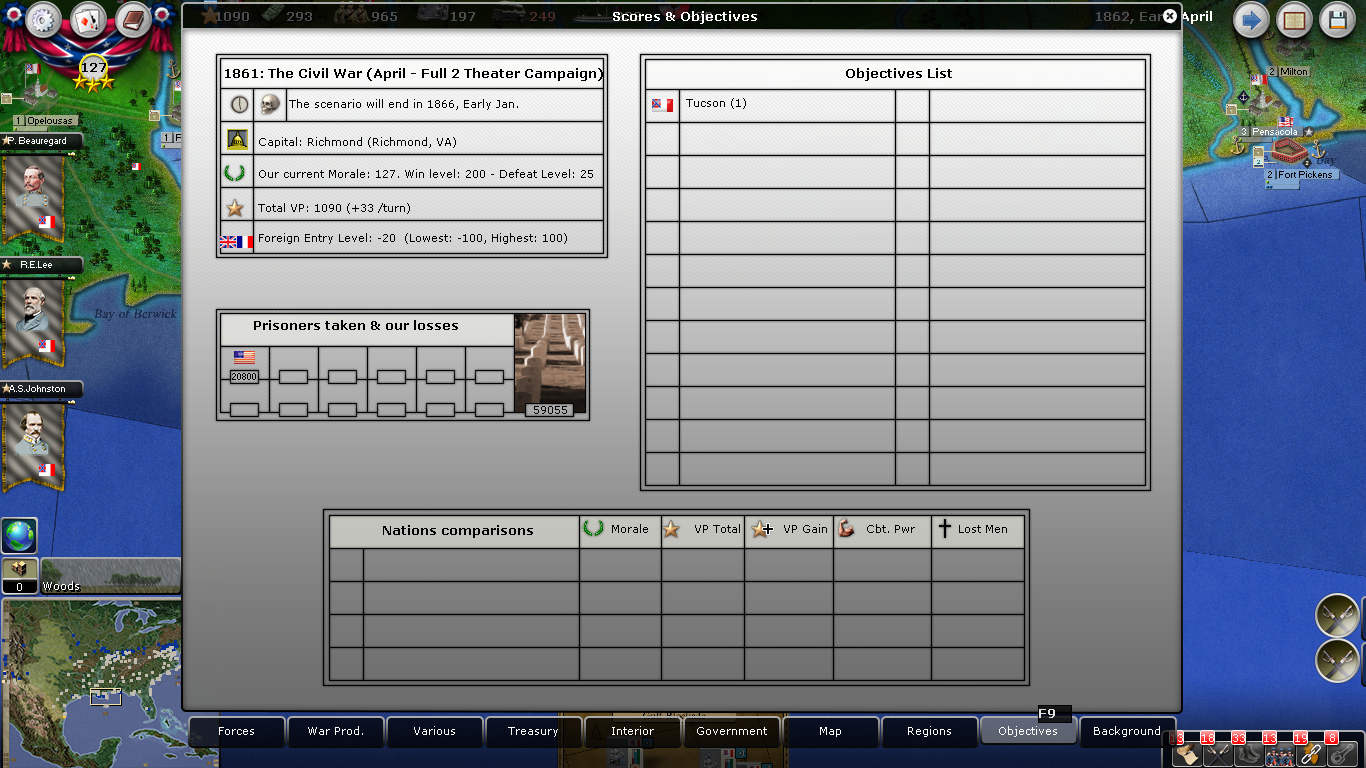
Task: Open the Background tab
Action: coord(1126,731)
